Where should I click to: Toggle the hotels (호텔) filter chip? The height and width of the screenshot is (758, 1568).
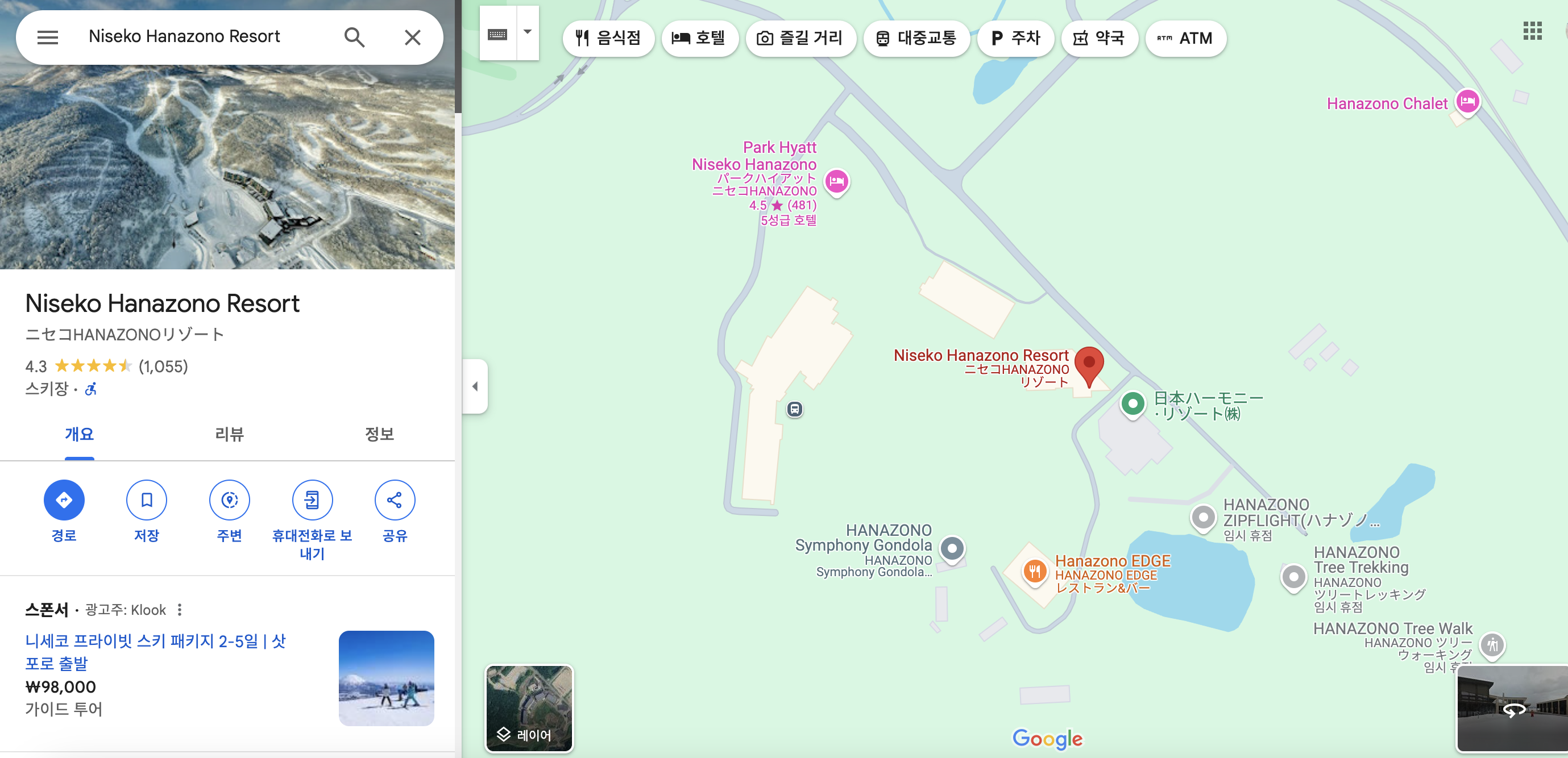[699, 38]
